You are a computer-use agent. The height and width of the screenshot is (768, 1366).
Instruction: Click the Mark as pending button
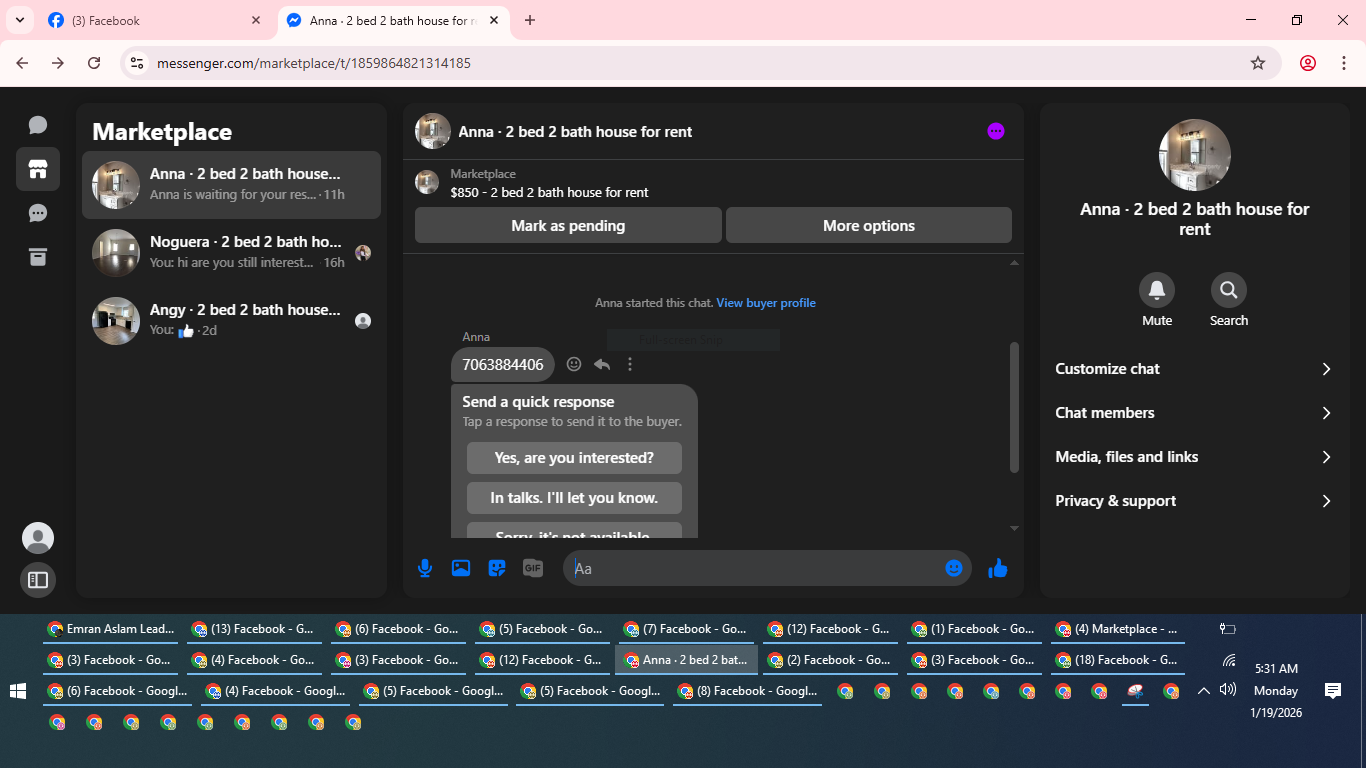(x=568, y=225)
